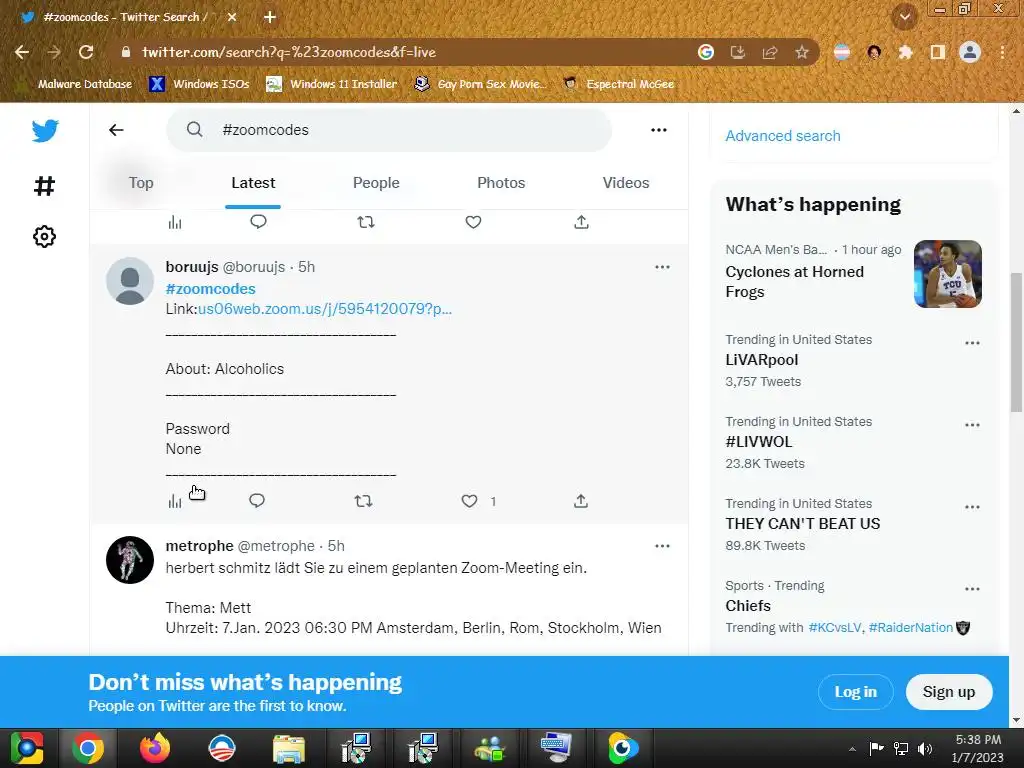Reply to boruujs tweet
Image resolution: width=1024 pixels, height=768 pixels.
tap(257, 501)
